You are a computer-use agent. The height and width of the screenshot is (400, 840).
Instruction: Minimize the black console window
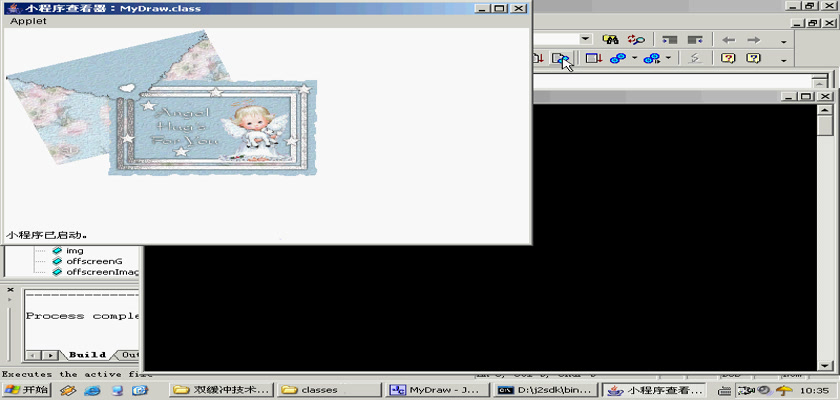click(789, 96)
